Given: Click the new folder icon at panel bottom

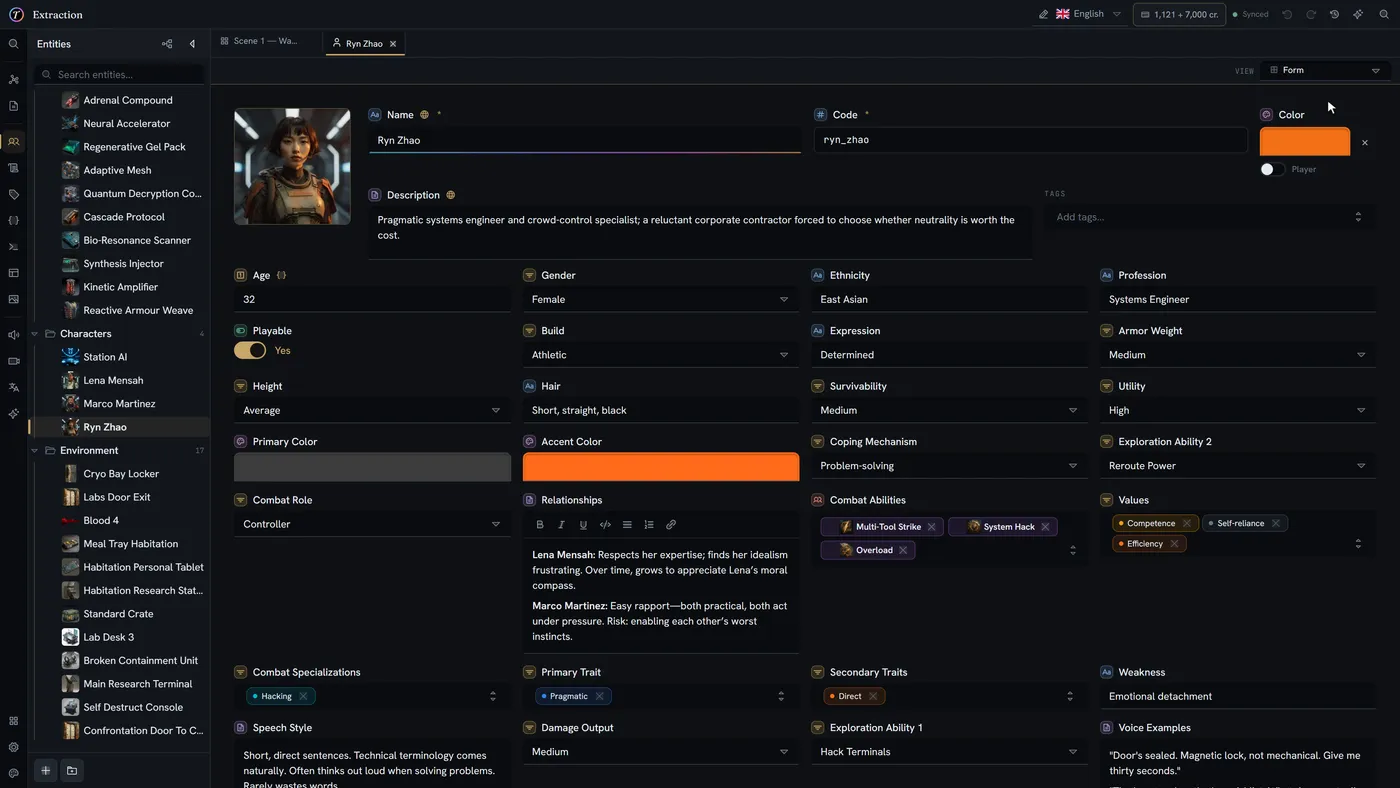Looking at the screenshot, I should 72,771.
